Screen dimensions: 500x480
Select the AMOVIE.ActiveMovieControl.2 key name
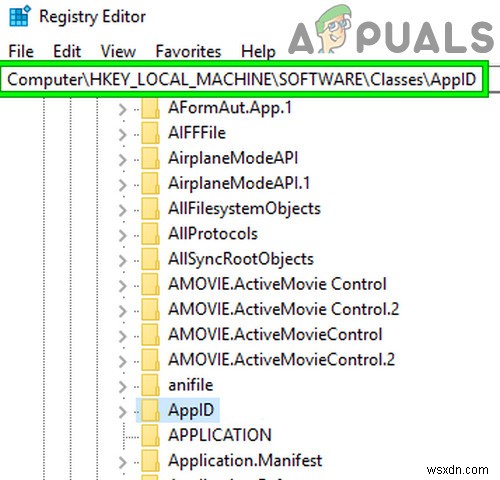[281, 360]
